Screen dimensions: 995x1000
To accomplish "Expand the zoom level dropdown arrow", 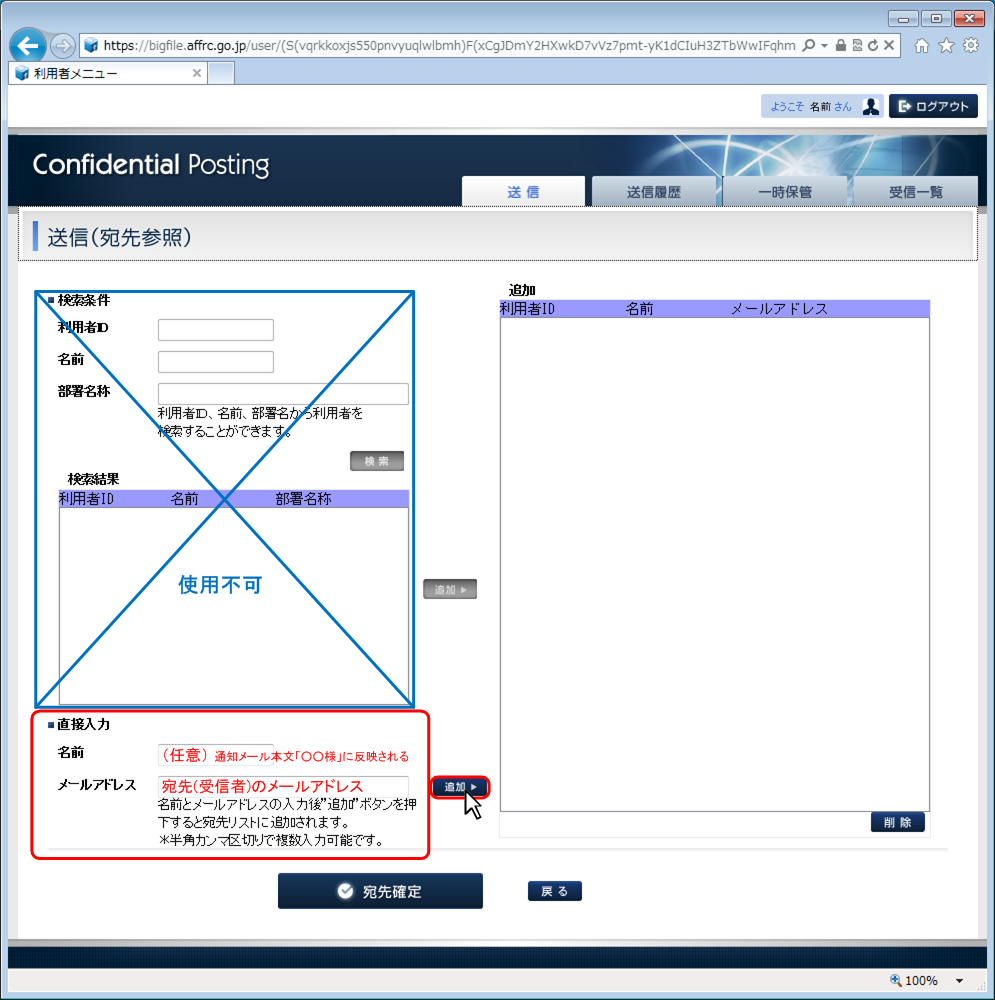I will [960, 981].
